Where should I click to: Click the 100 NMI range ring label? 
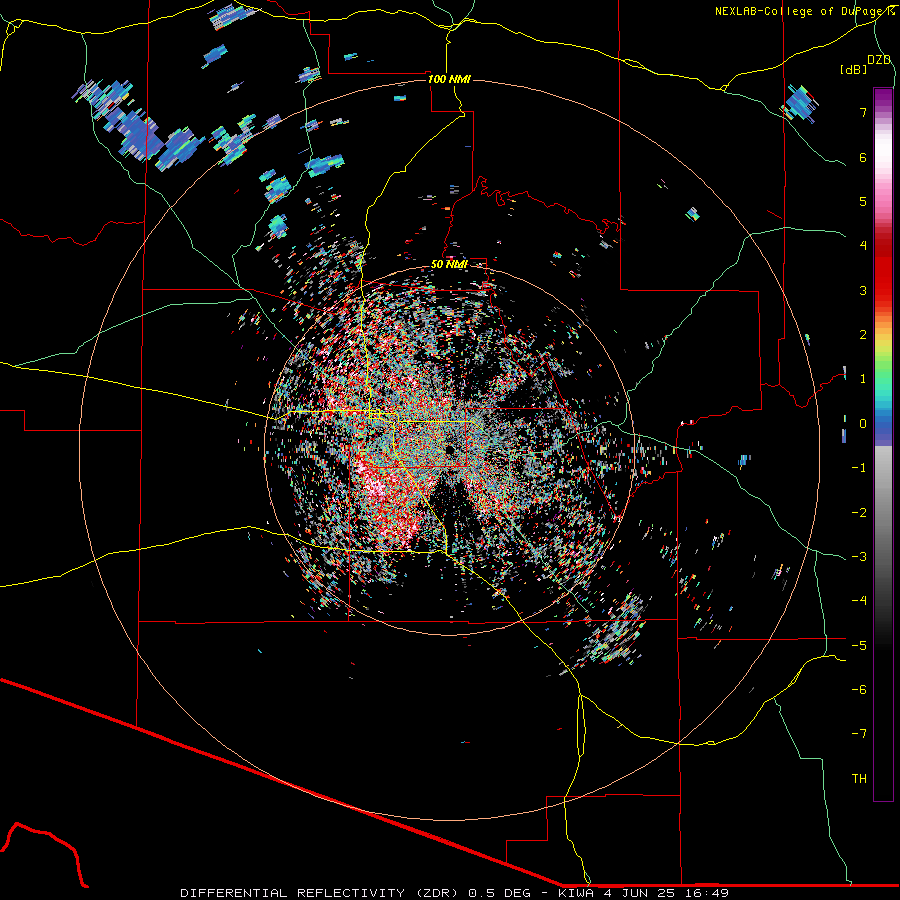pos(449,79)
